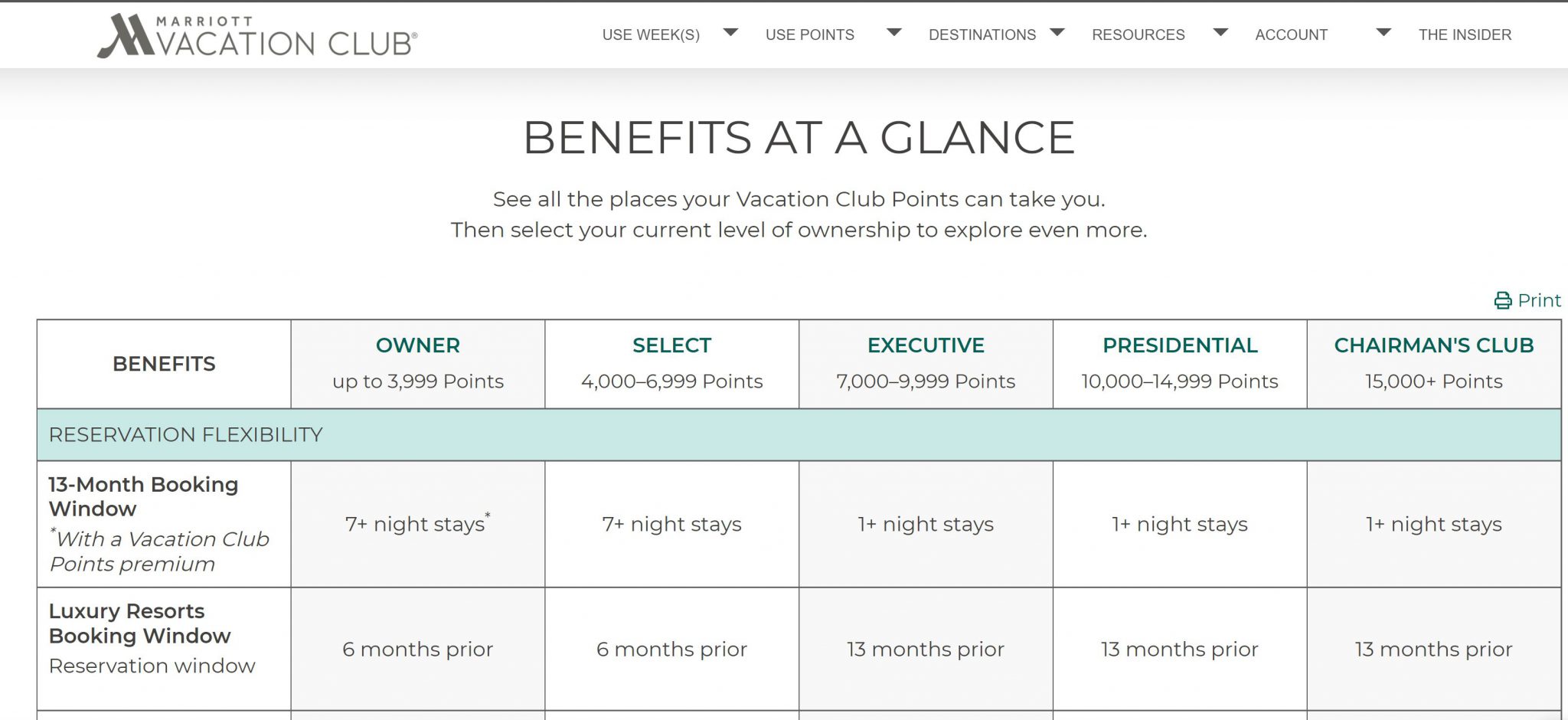
Task: Expand the DESTINATIONS dropdown arrow
Action: pos(1059,32)
